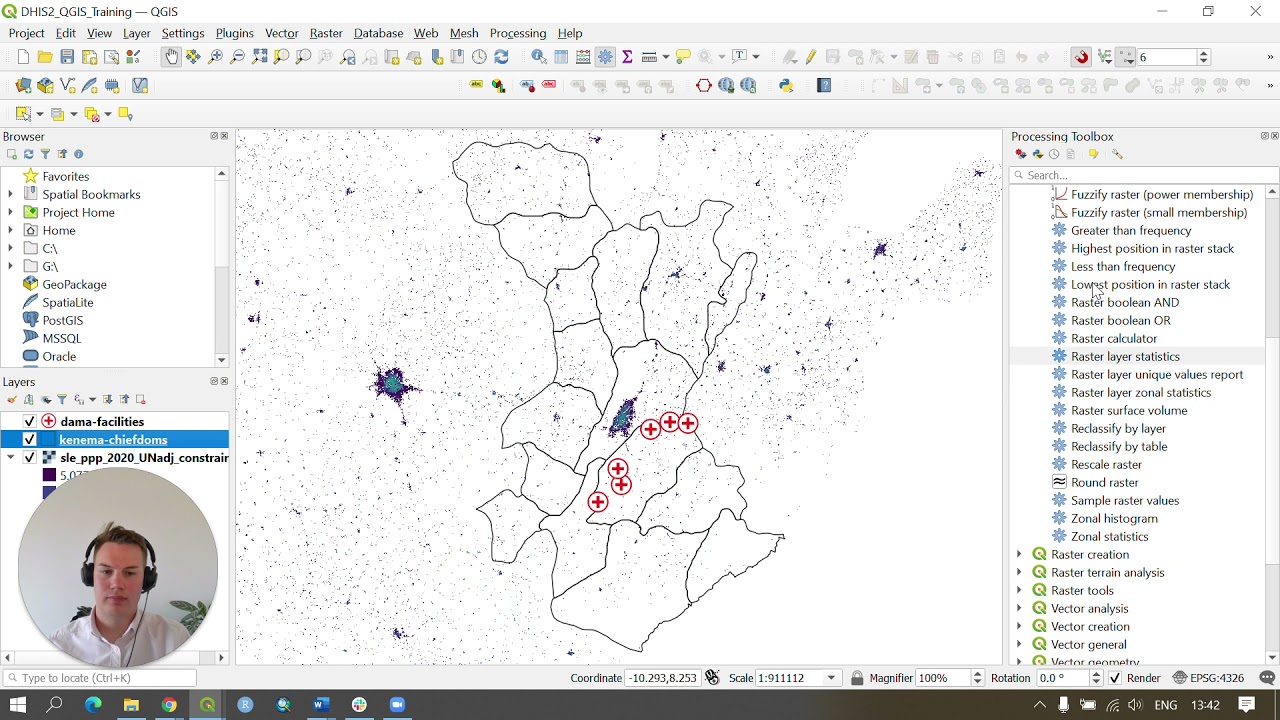Toggle the Render checkbox in status bar
1280x720 pixels.
1114,678
